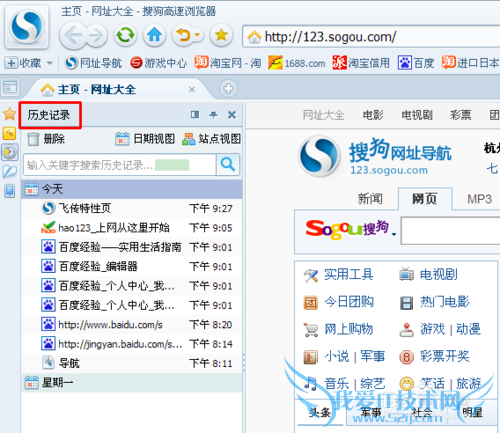
Task: Expand the 收藏 dropdown arrow
Action: (50, 63)
